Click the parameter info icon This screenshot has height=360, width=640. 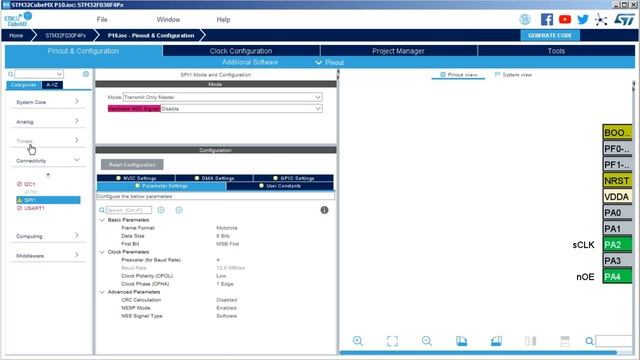click(324, 210)
